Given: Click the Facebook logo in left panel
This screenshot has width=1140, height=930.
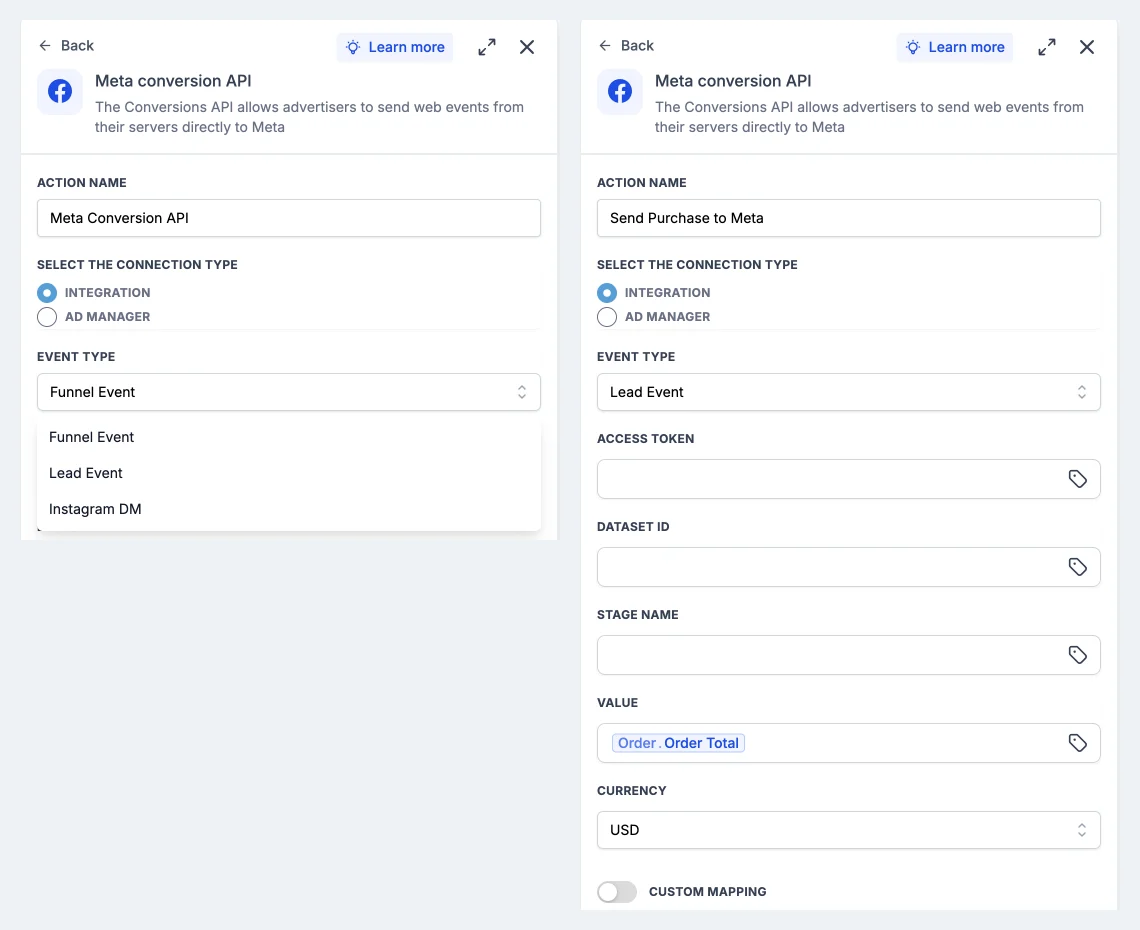Looking at the screenshot, I should click(60, 92).
